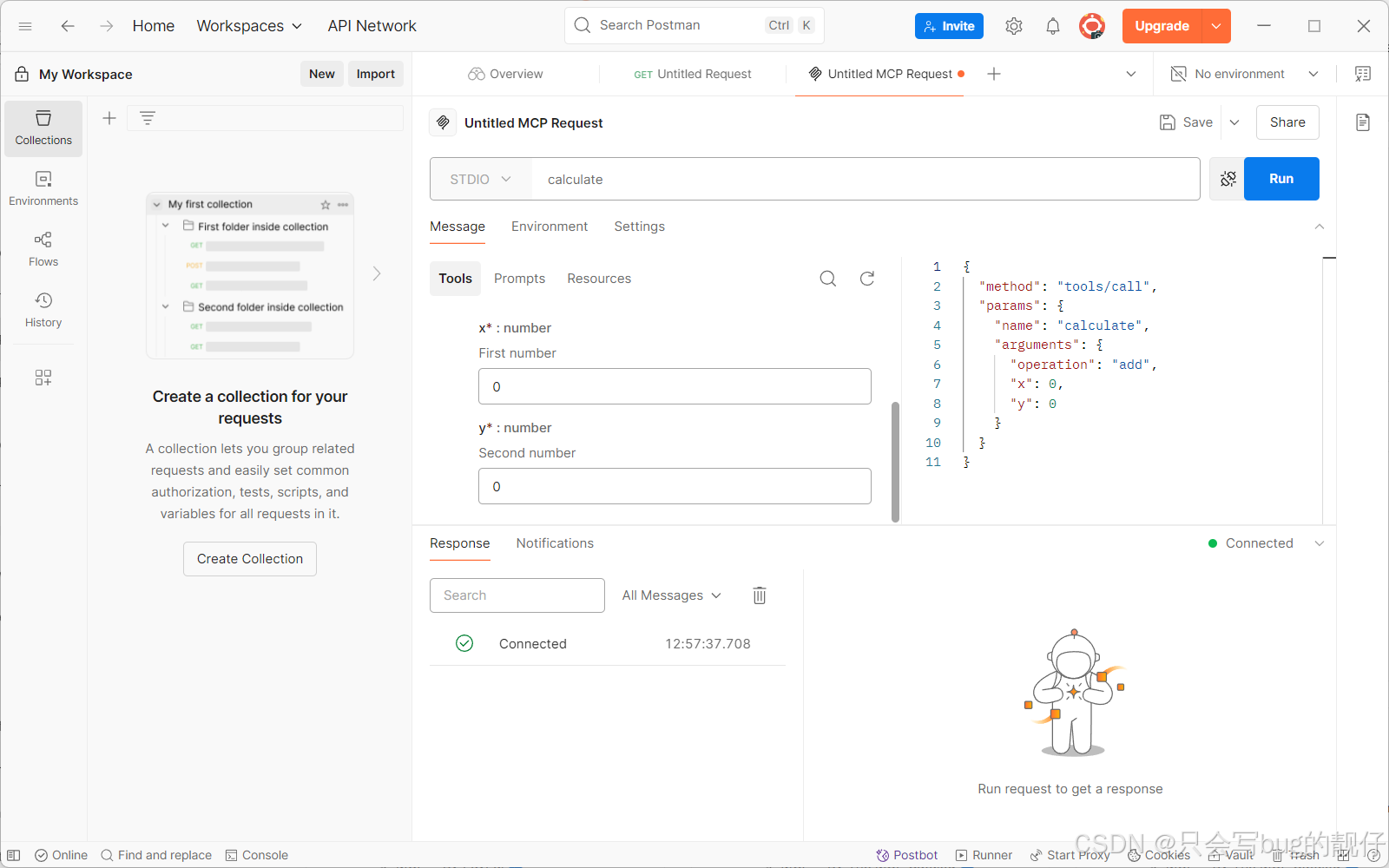Click the plus icon to create new collection
1389x868 pixels.
[x=109, y=118]
